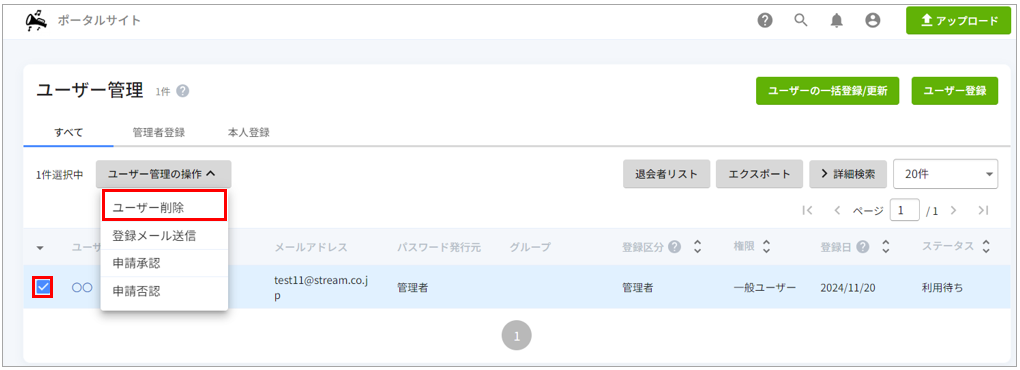Go to last page arrow icon
The image size is (1020, 370).
point(983,210)
